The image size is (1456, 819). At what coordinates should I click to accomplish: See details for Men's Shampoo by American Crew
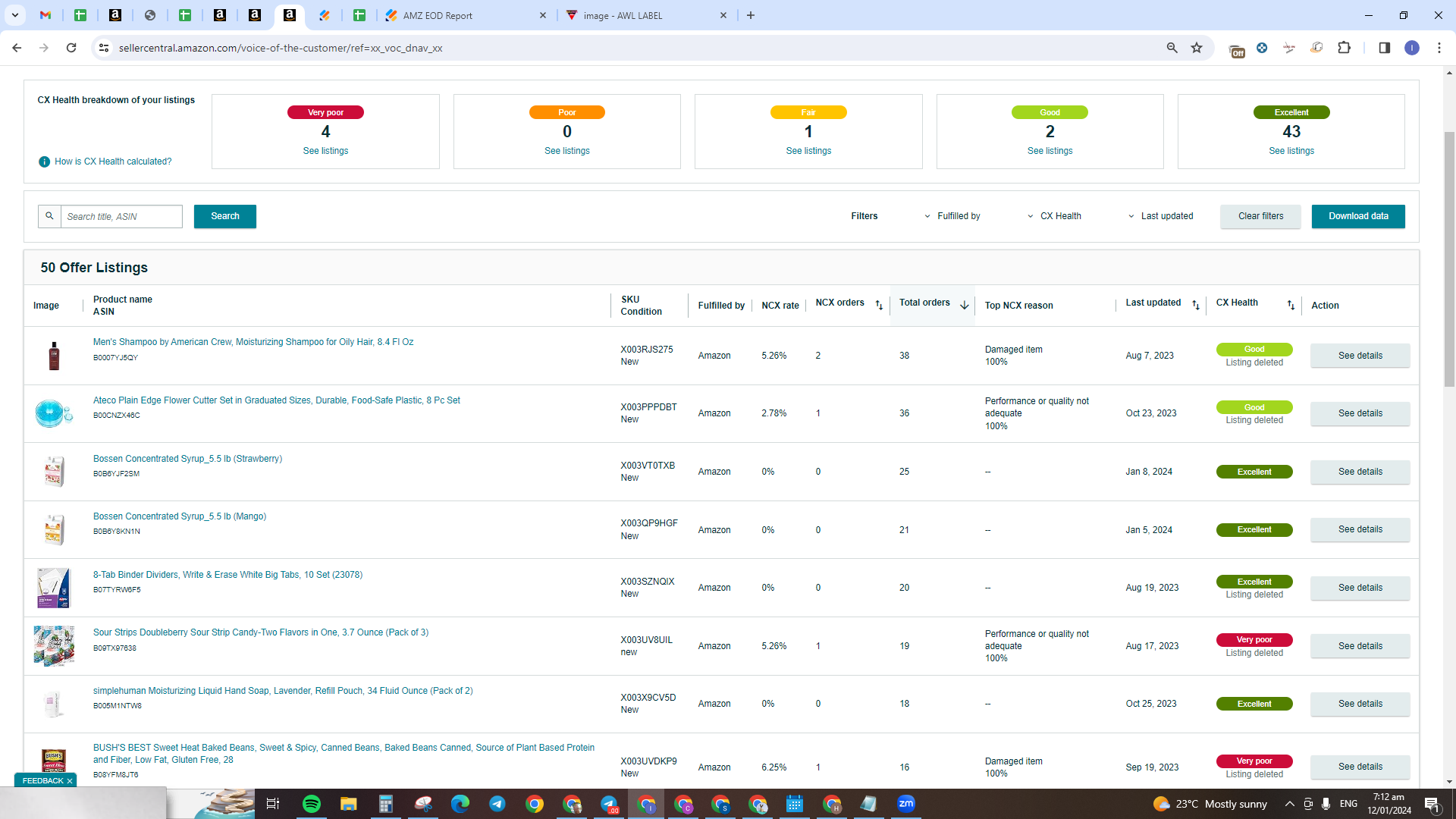1360,356
